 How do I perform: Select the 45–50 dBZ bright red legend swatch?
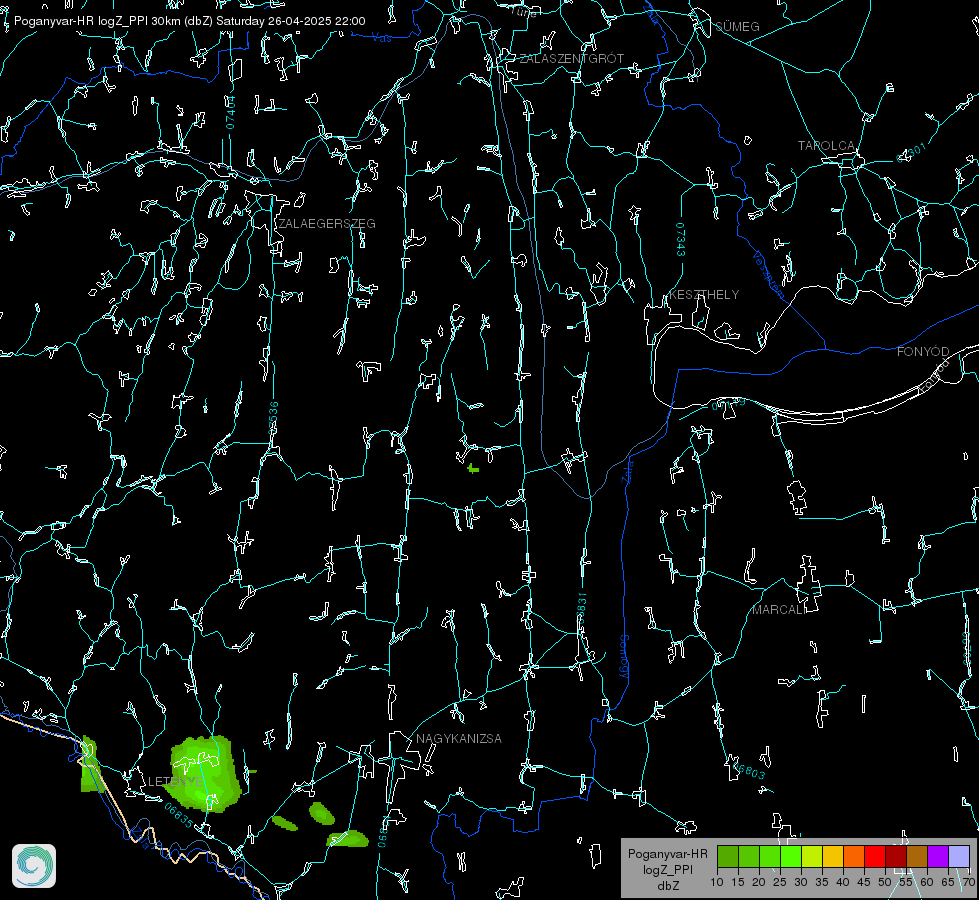point(875,856)
